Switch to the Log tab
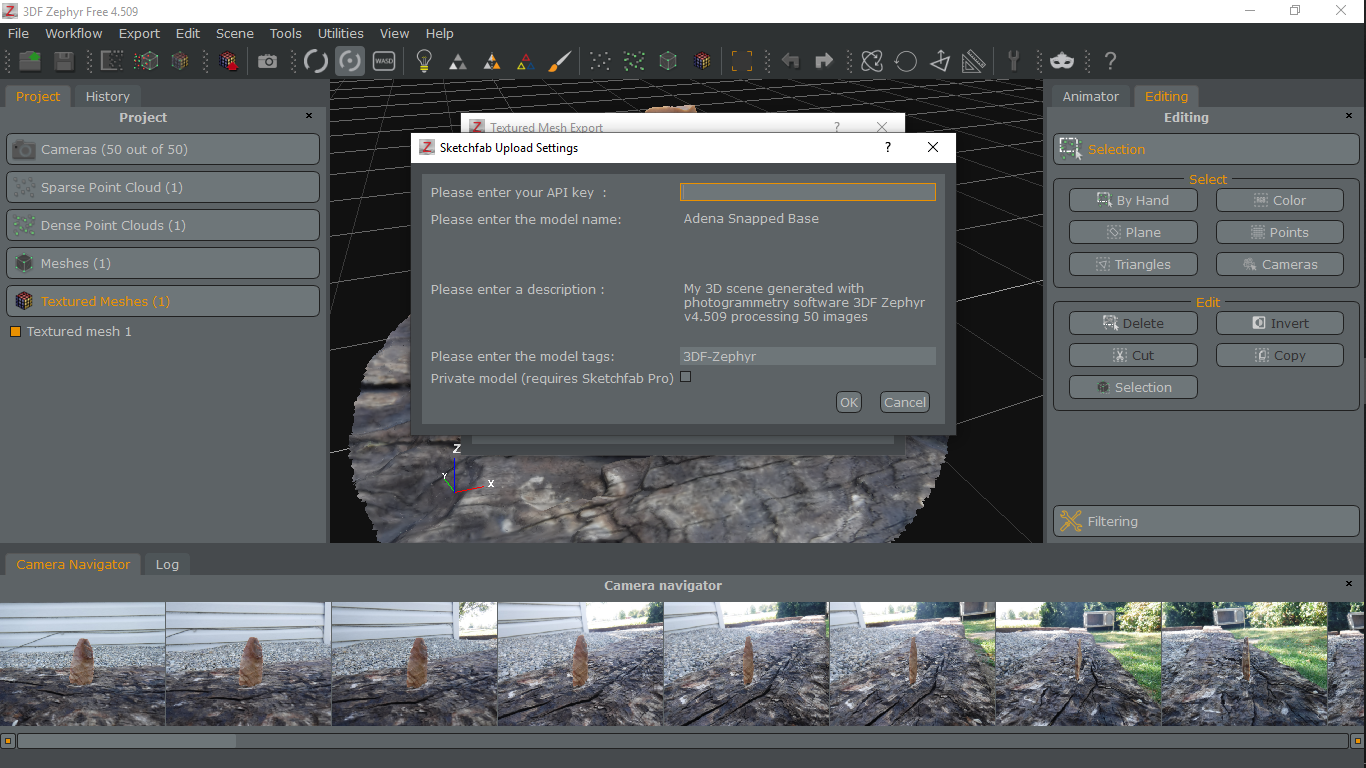Image resolution: width=1366 pixels, height=768 pixels. tap(167, 564)
